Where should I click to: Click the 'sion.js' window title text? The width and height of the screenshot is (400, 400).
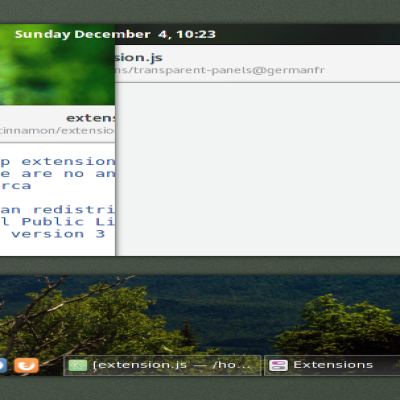pos(139,58)
